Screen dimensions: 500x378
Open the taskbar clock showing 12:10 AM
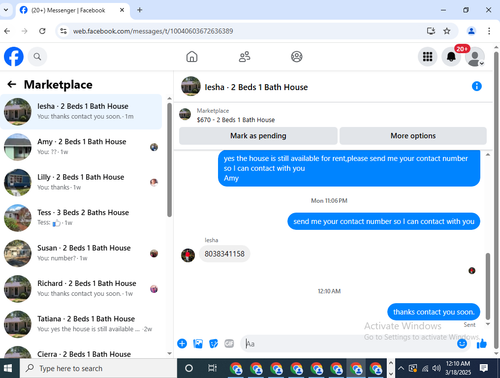(x=458, y=368)
